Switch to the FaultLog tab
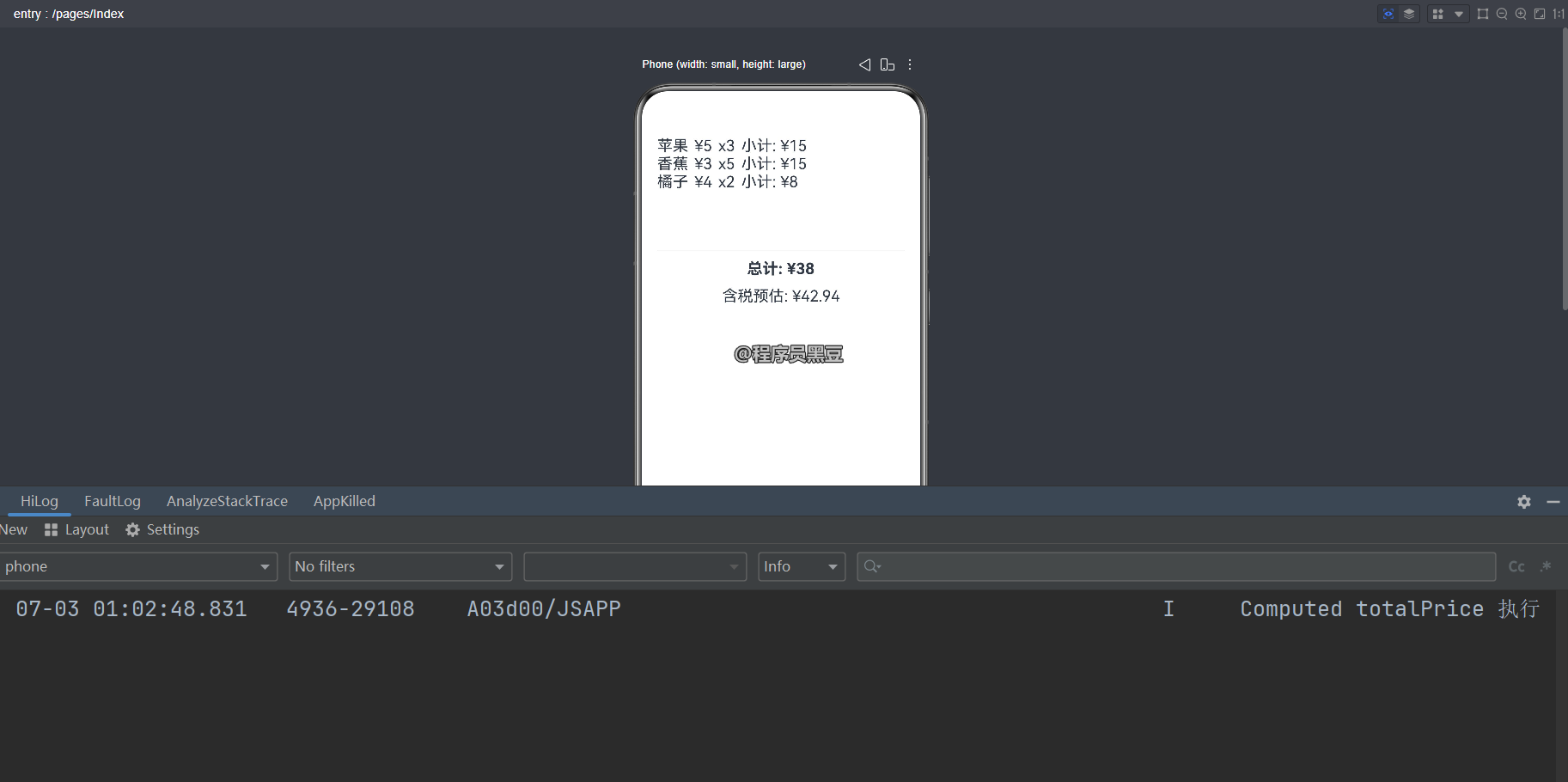Screen dimensions: 1568x782 tap(113, 501)
